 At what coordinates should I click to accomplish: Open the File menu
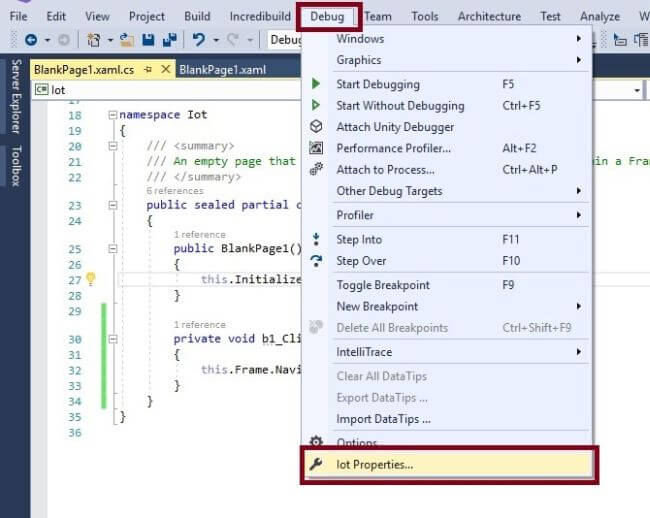(19, 16)
